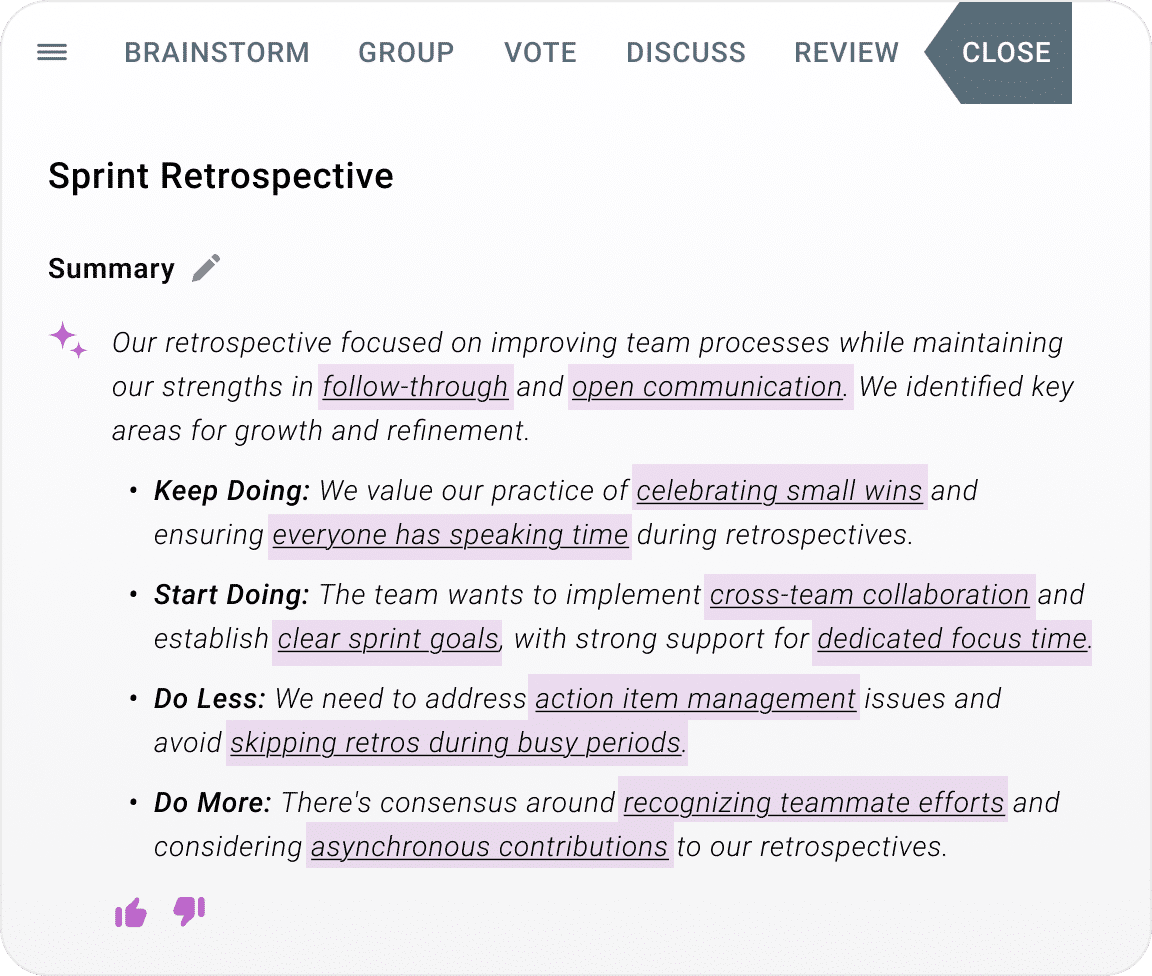Select the Discuss stage

click(686, 53)
